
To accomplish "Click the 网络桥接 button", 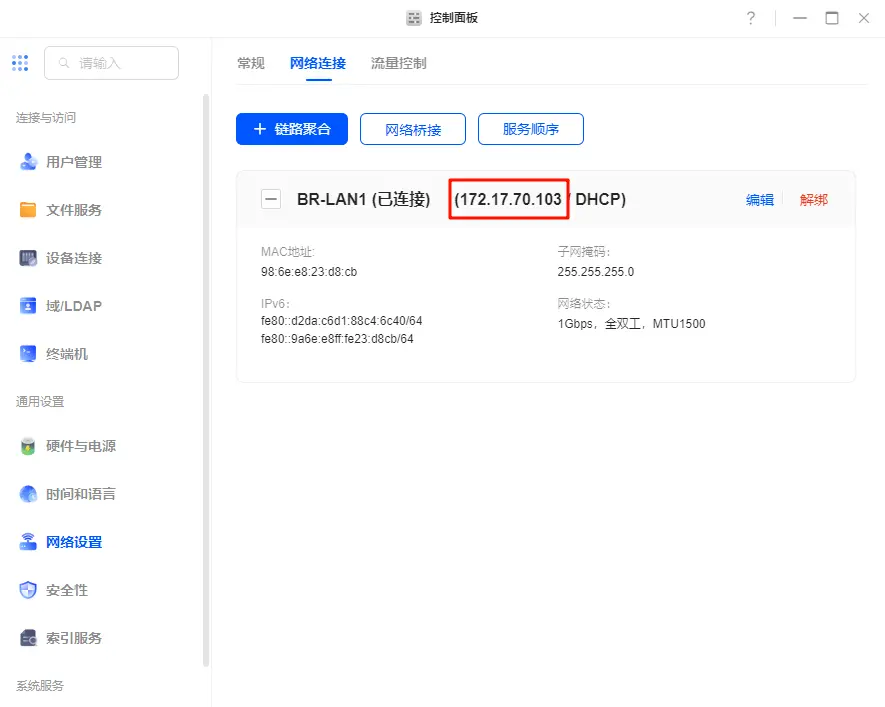I will [413, 129].
